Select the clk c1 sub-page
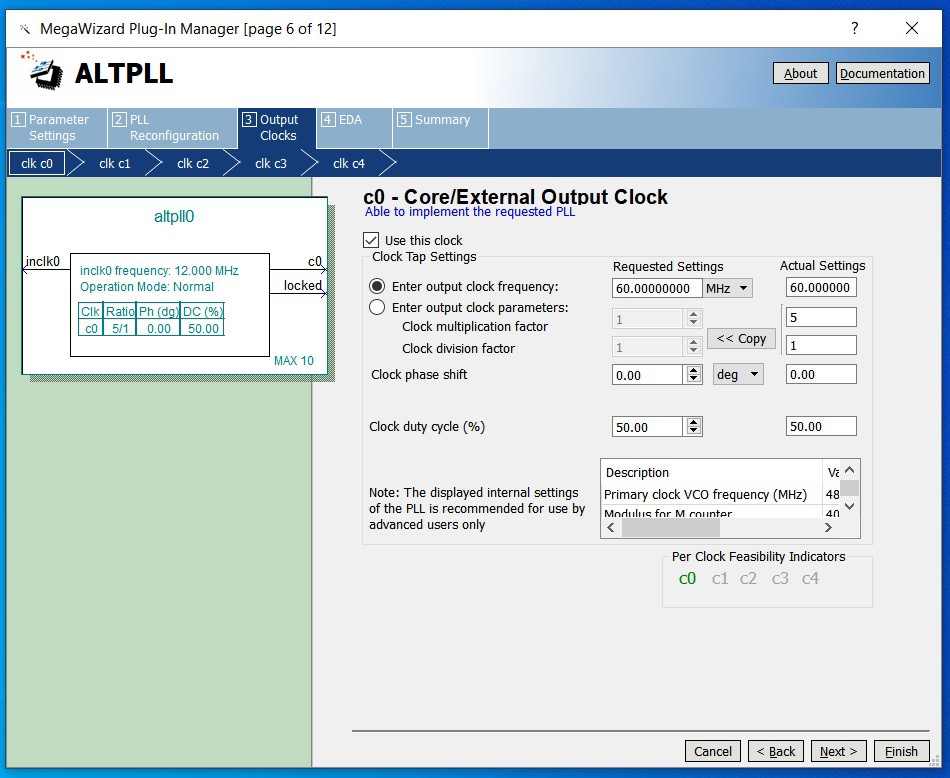The width and height of the screenshot is (950, 778). coord(115,164)
